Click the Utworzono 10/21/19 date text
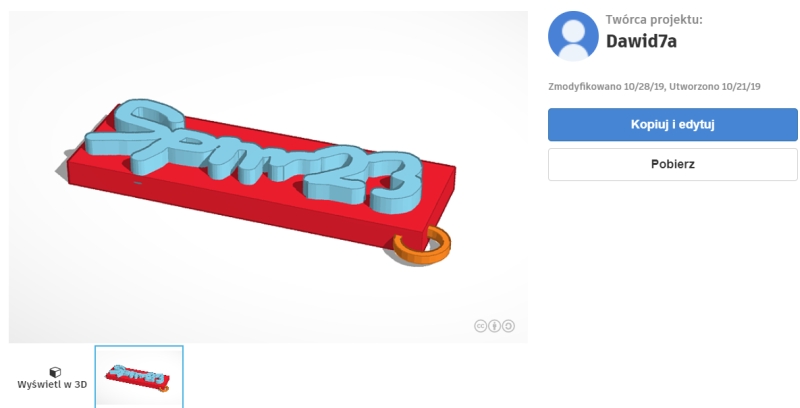This screenshot has width=800, height=408. pos(715,86)
